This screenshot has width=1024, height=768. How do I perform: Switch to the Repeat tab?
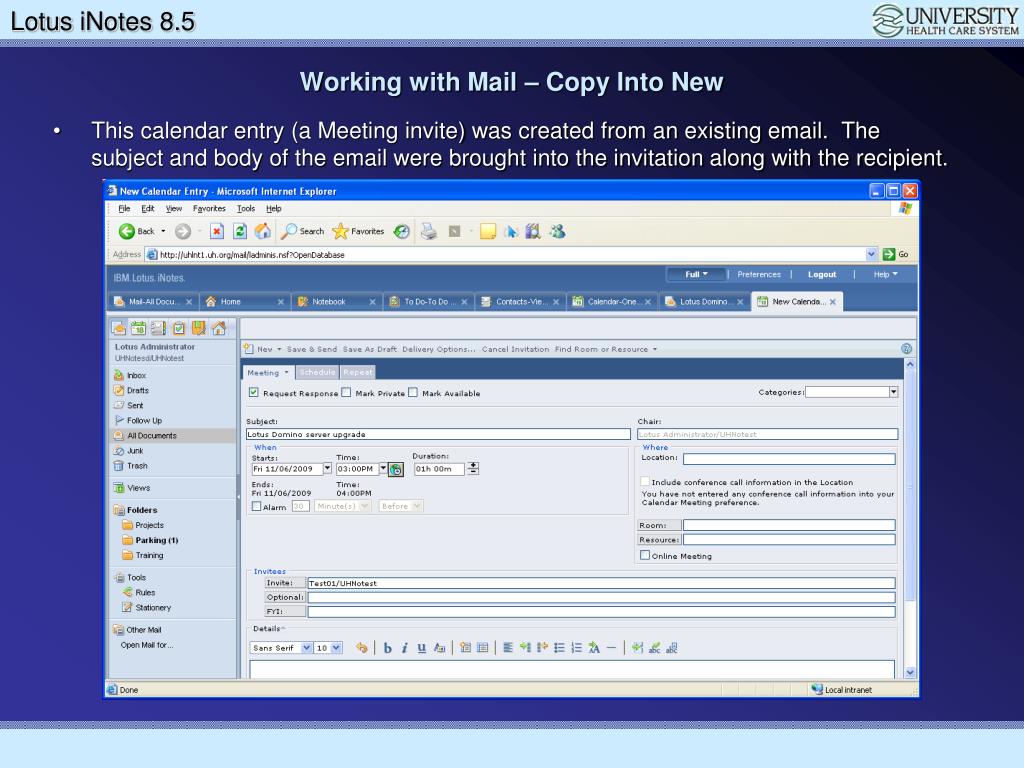[357, 372]
